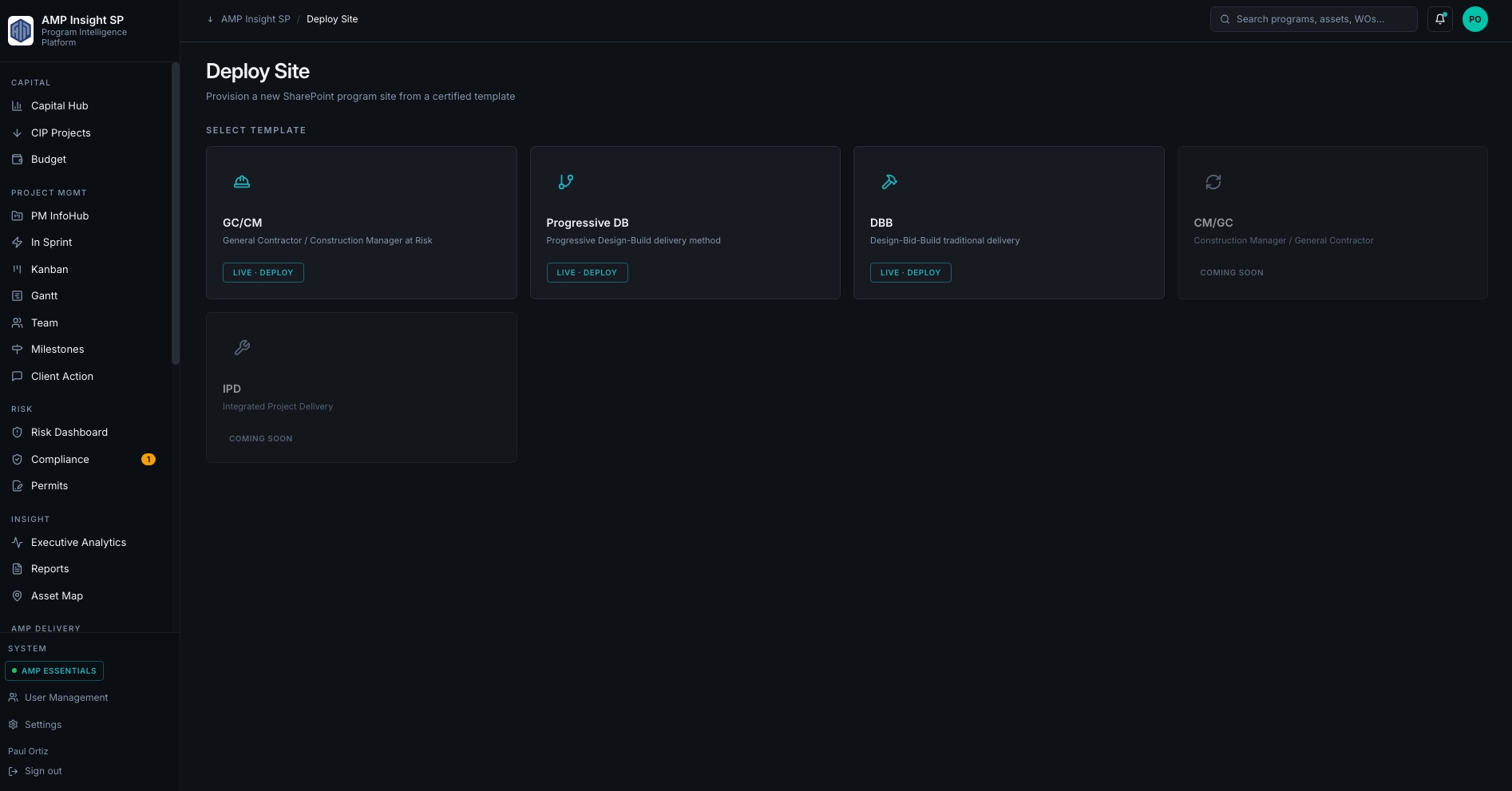Open the PO user avatar menu
Image resolution: width=1512 pixels, height=791 pixels.
tap(1474, 19)
